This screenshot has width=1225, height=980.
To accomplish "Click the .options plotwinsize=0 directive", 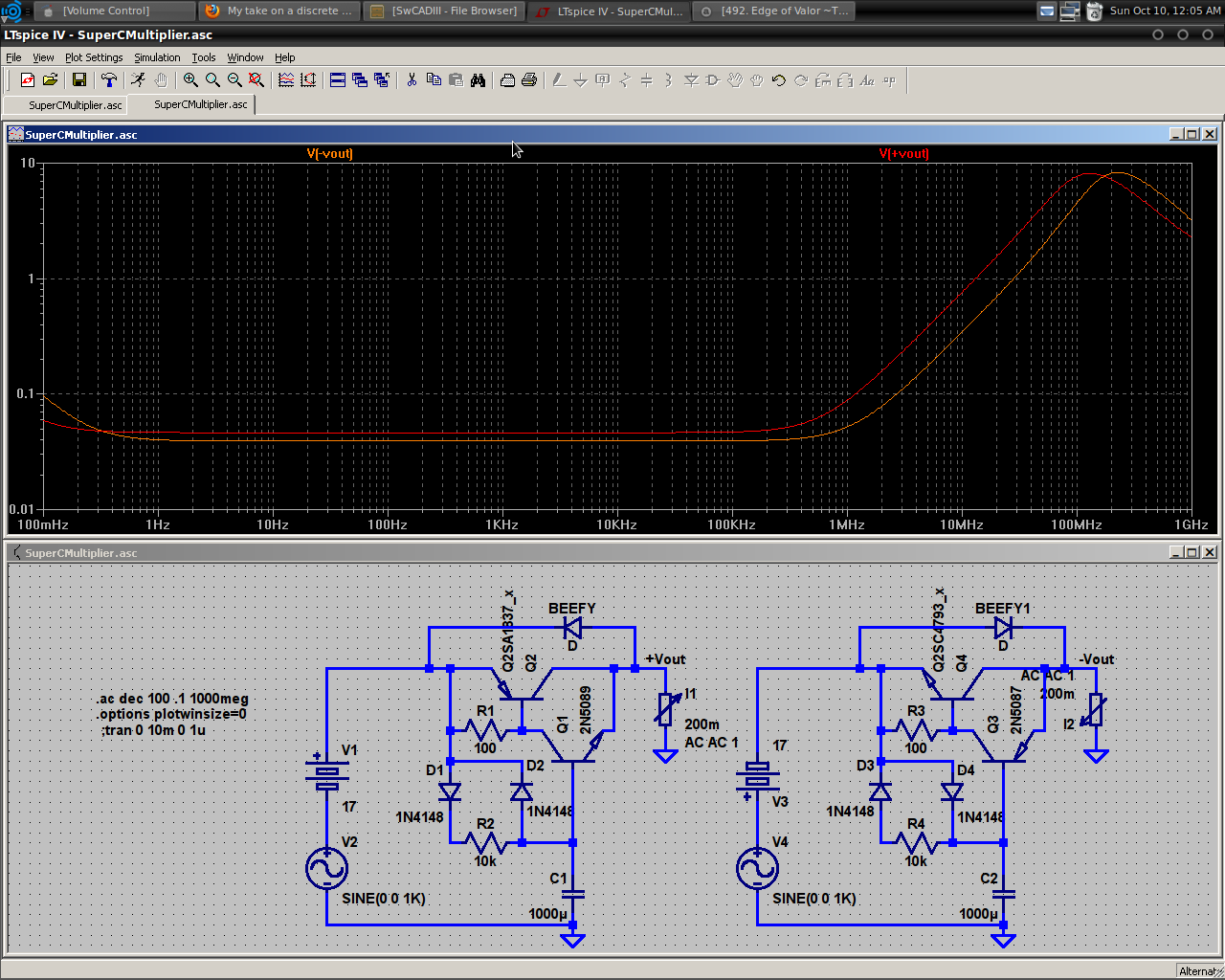I will [171, 714].
